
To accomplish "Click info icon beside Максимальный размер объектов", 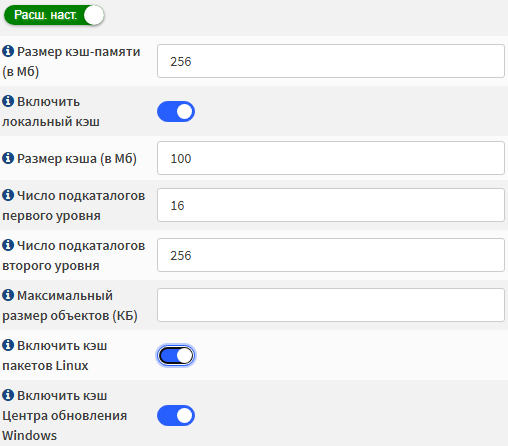I will 8,295.
